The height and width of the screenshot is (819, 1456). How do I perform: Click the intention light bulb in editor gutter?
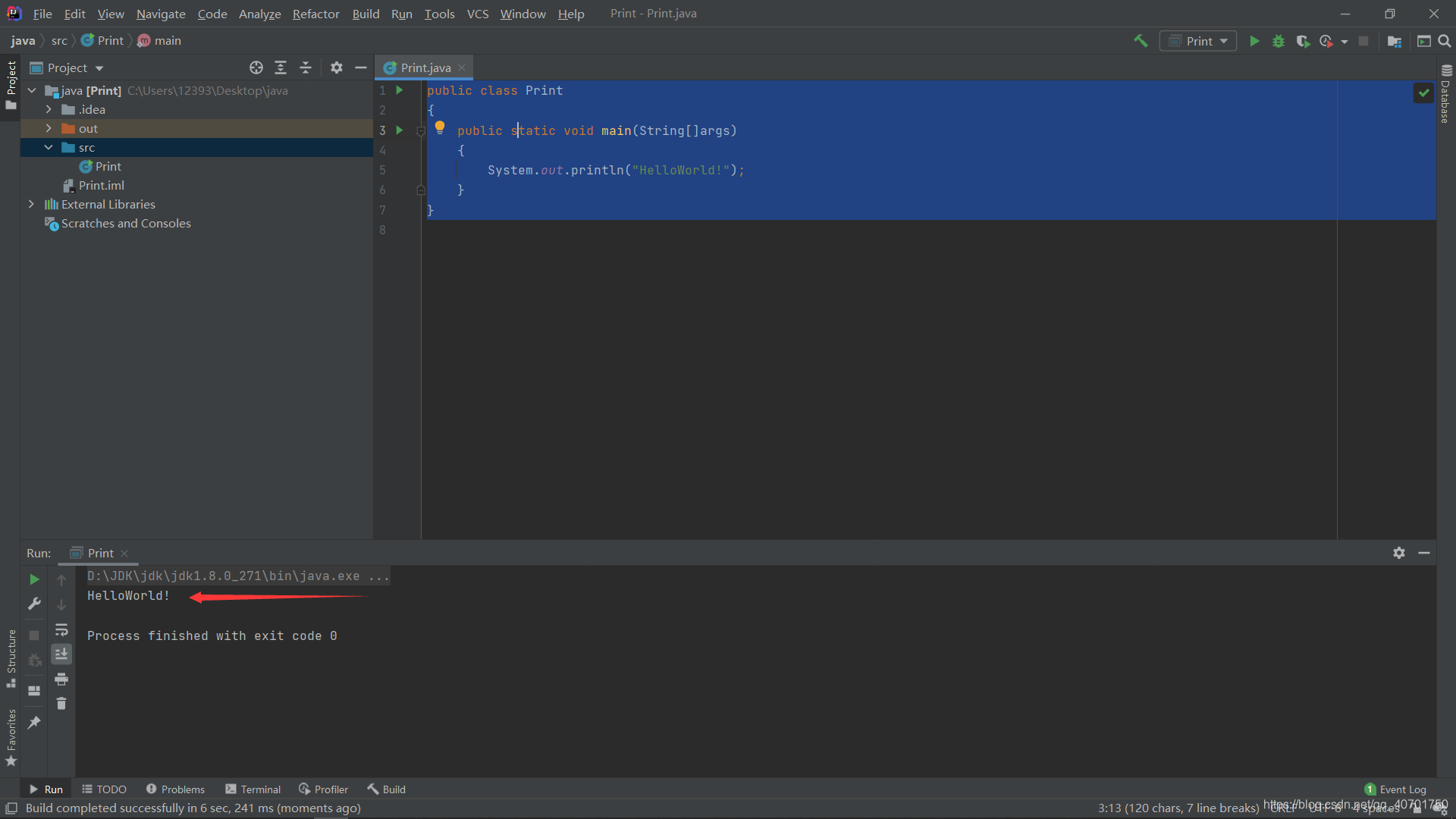coord(440,127)
